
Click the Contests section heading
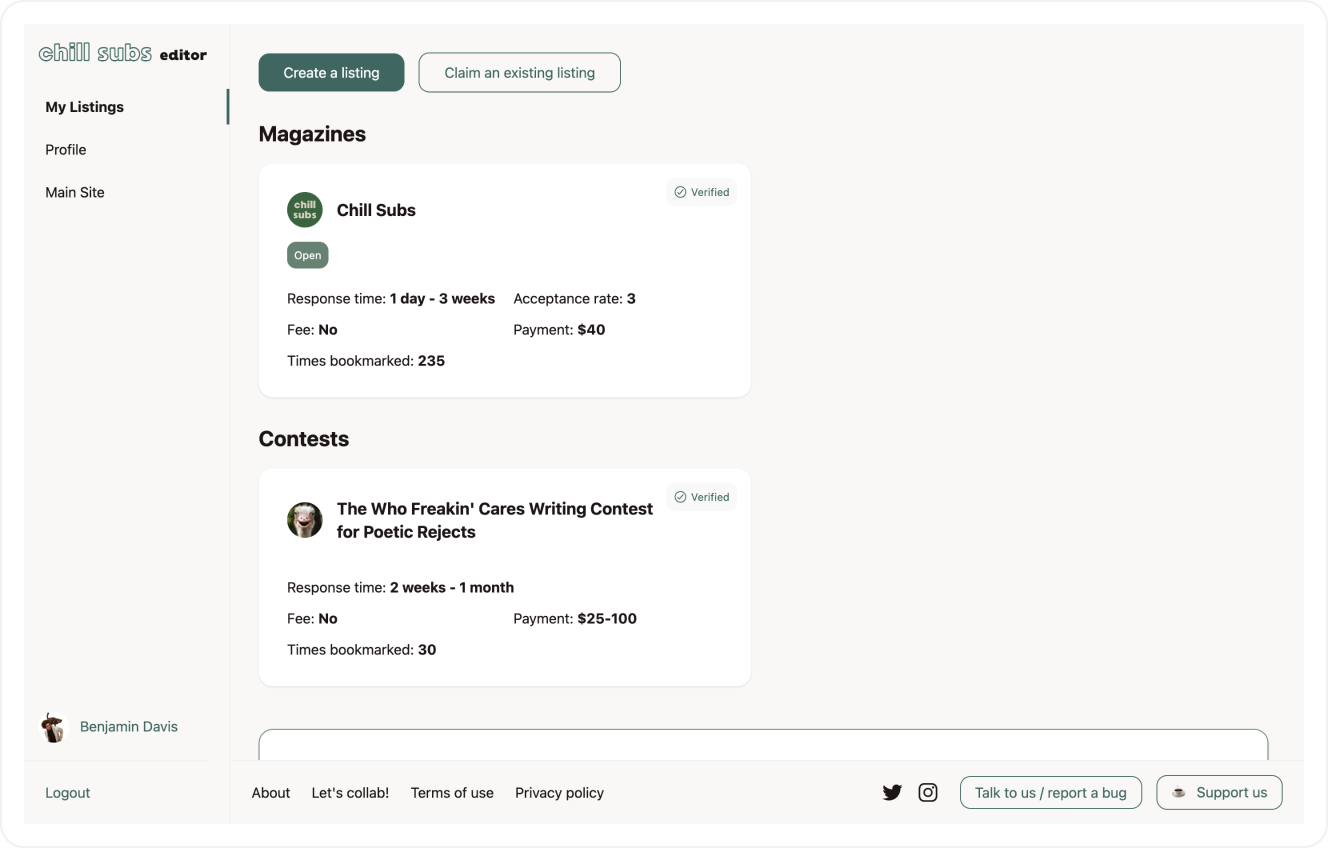click(304, 439)
